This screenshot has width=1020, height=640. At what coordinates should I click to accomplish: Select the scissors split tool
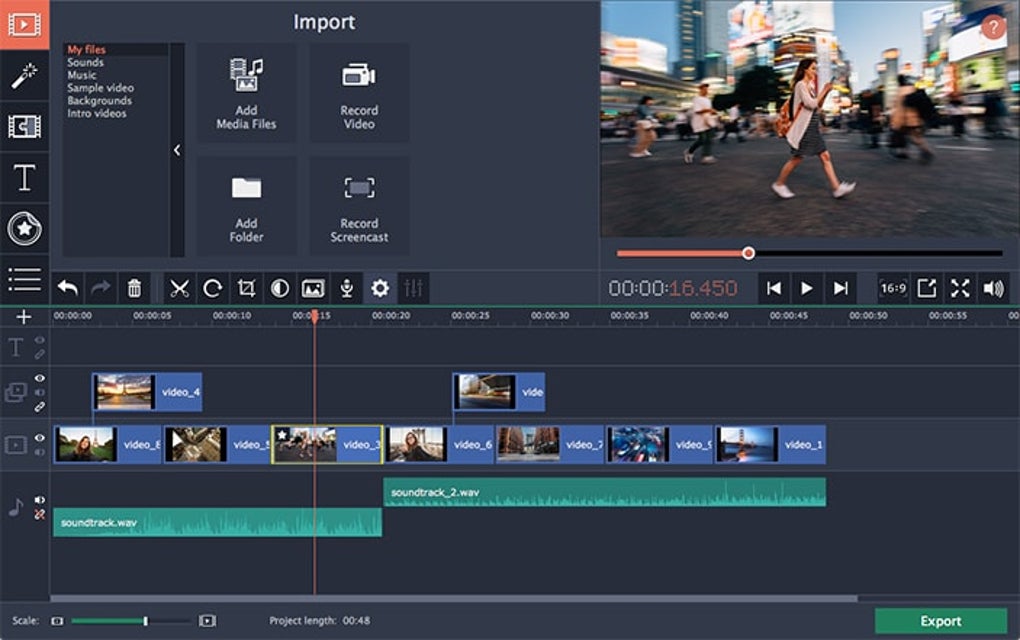(179, 289)
